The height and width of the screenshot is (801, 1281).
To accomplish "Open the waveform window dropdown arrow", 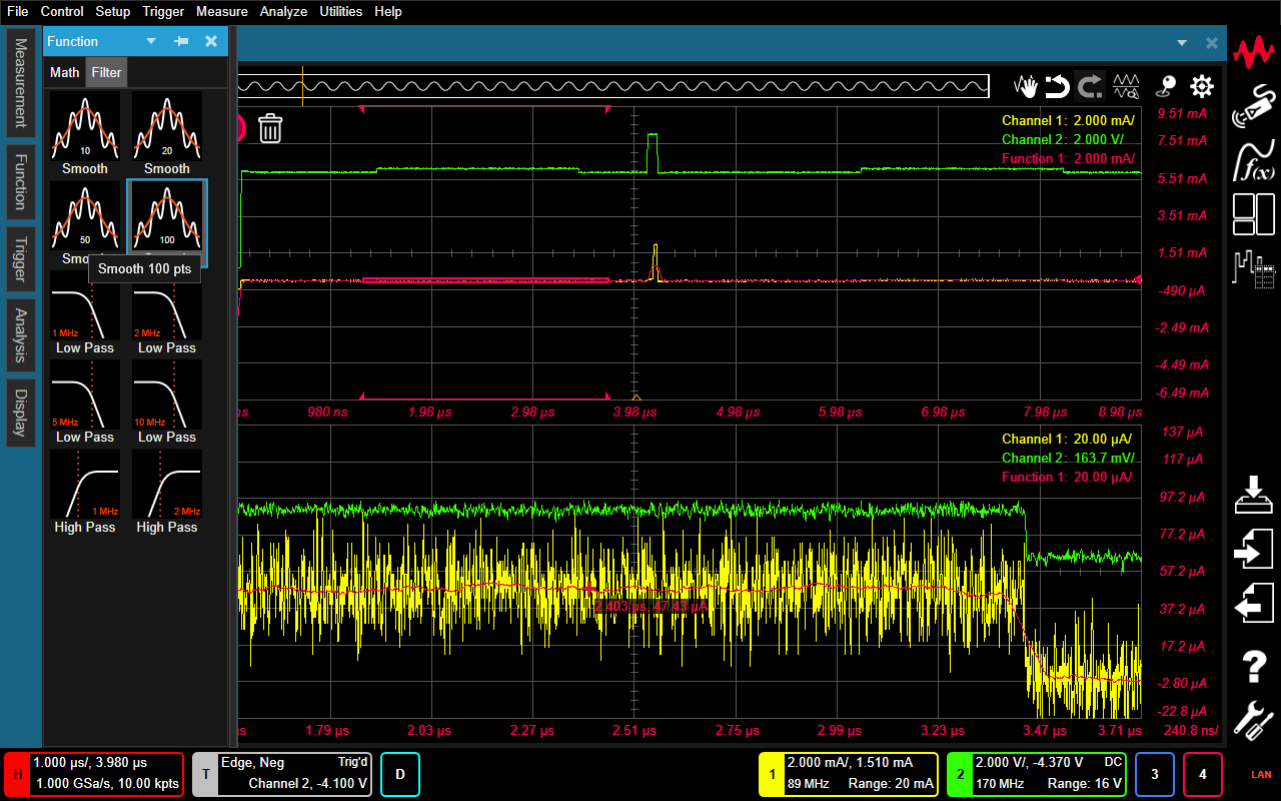I will 1182,43.
